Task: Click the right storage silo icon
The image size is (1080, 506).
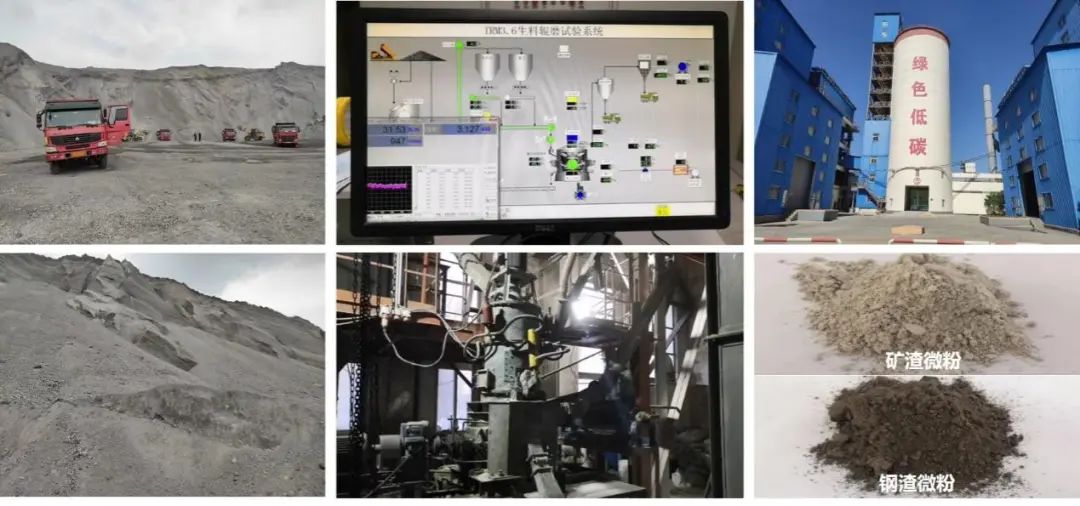Action: [521, 66]
